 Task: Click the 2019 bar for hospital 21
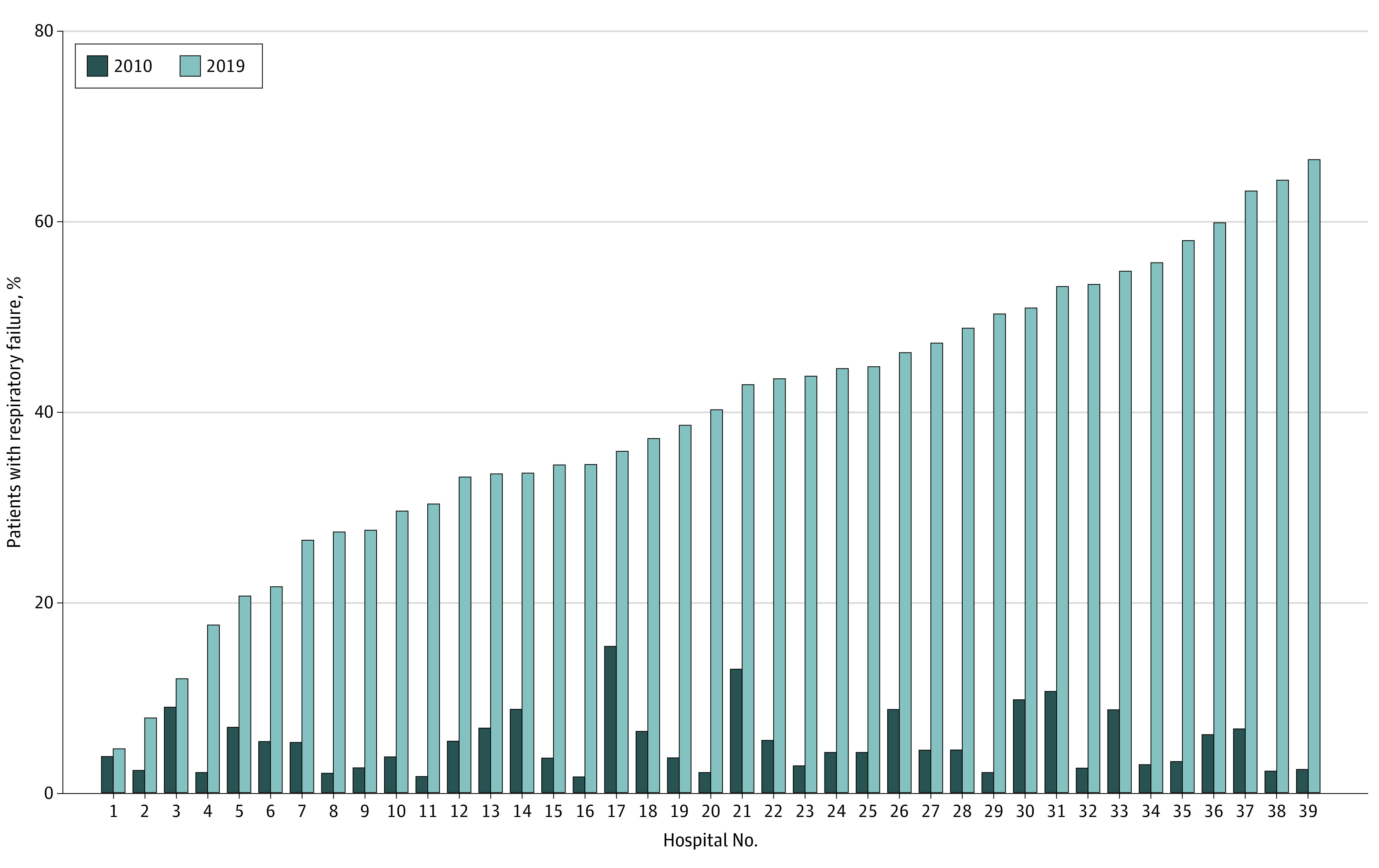(x=748, y=589)
